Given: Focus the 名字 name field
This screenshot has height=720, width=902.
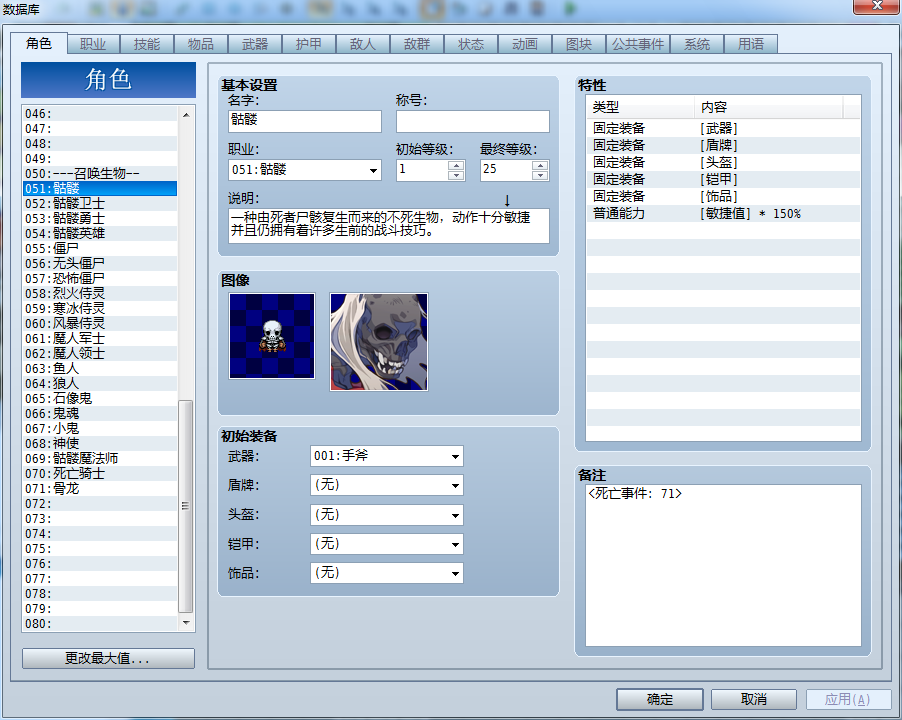Looking at the screenshot, I should (305, 121).
